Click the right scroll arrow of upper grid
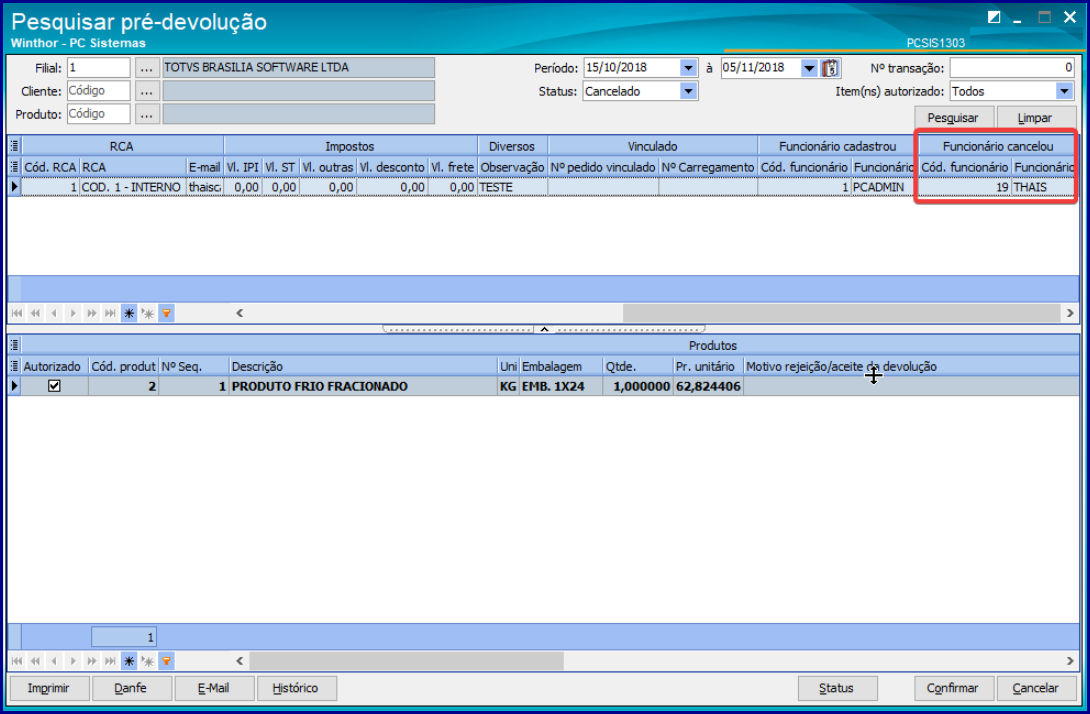 coord(1070,314)
